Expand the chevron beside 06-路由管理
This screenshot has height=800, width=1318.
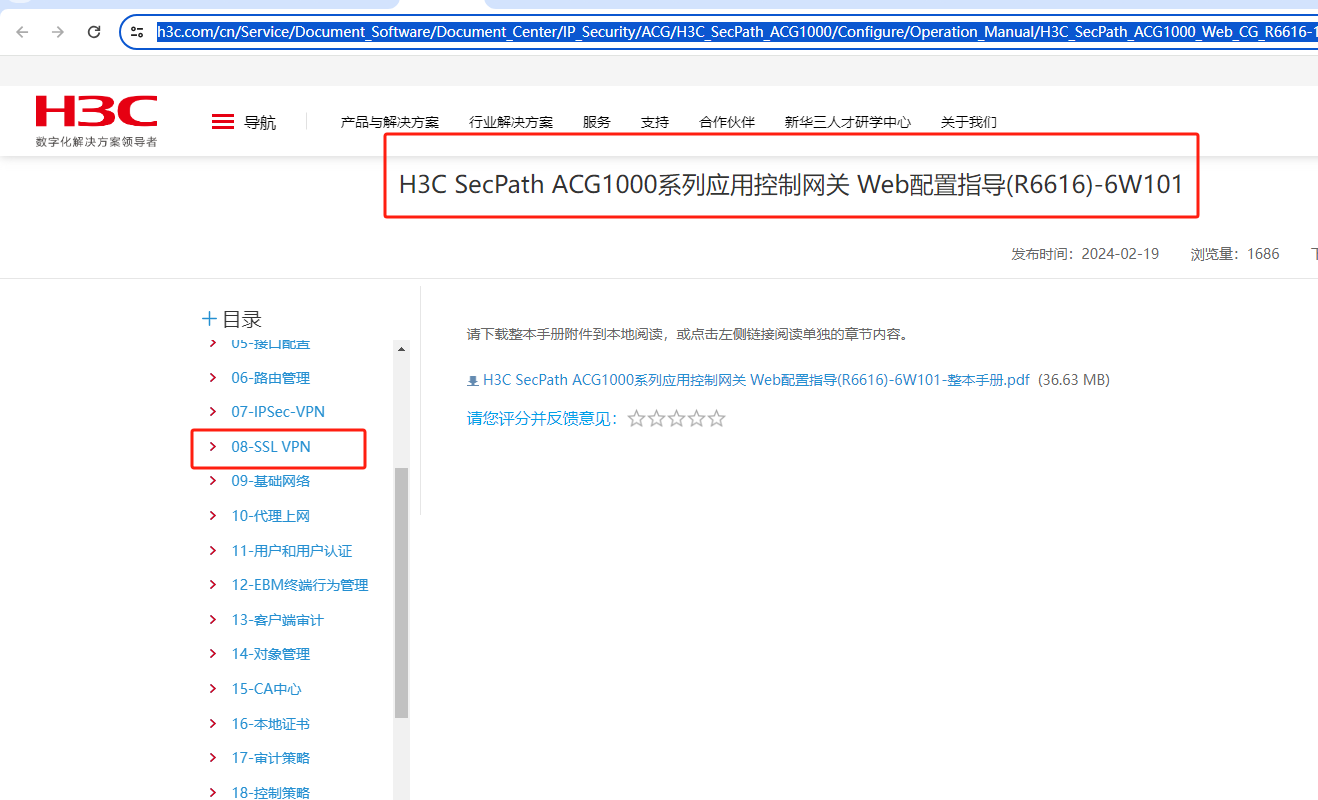pos(212,377)
